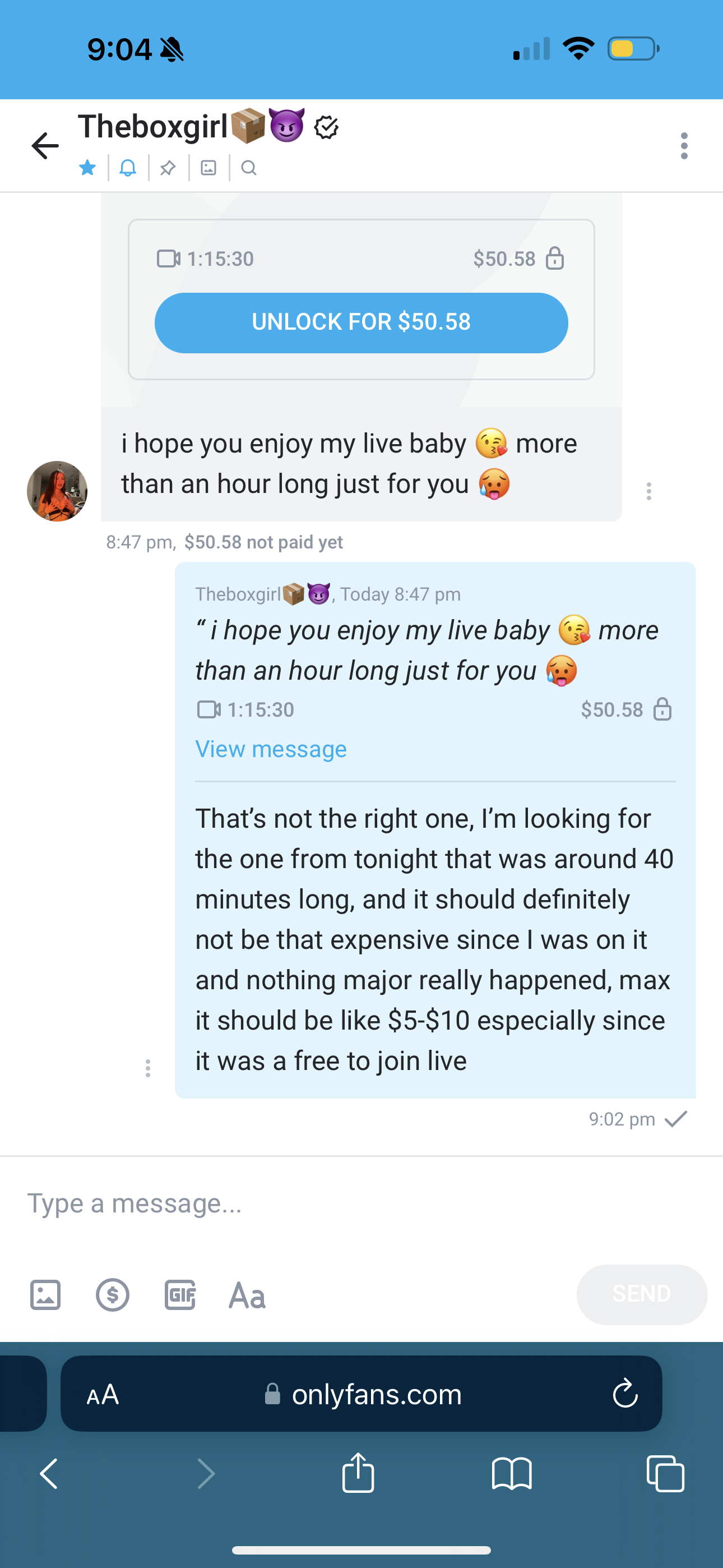The image size is (723, 1568).
Task: Send a tip using dollar icon
Action: 113,1295
